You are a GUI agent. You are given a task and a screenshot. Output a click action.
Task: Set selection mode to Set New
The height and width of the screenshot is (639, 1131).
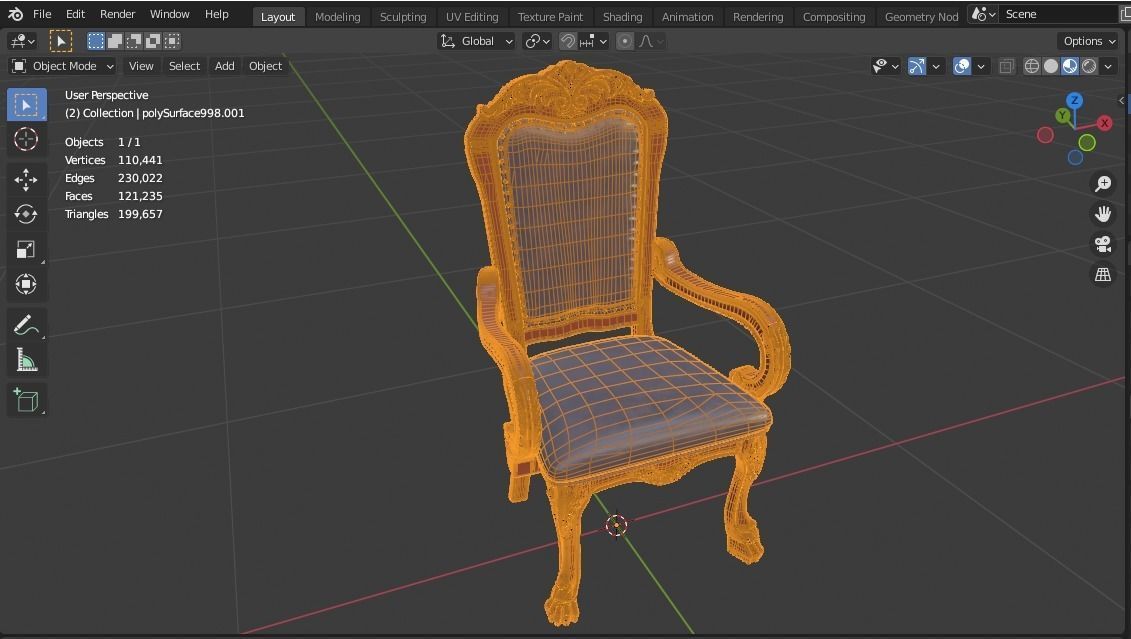click(x=95, y=41)
